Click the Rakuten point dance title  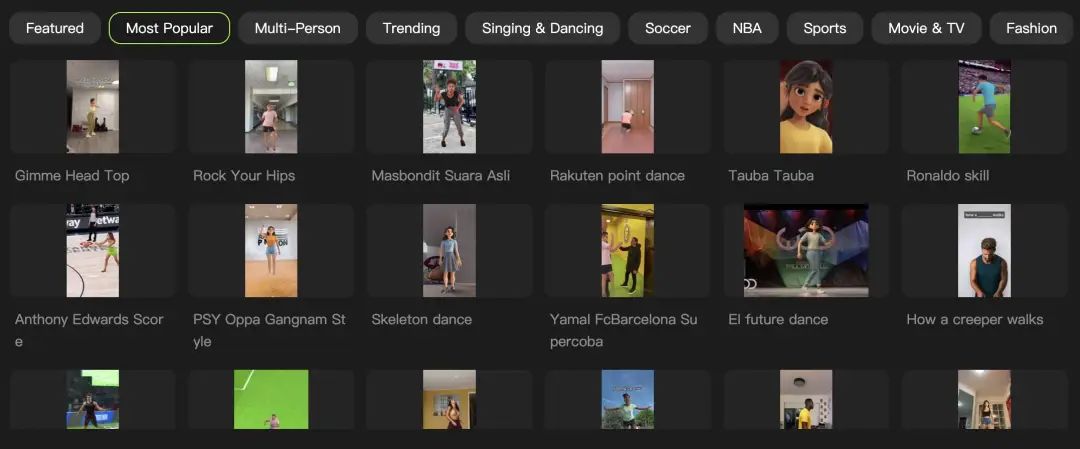pyautogui.click(x=617, y=176)
